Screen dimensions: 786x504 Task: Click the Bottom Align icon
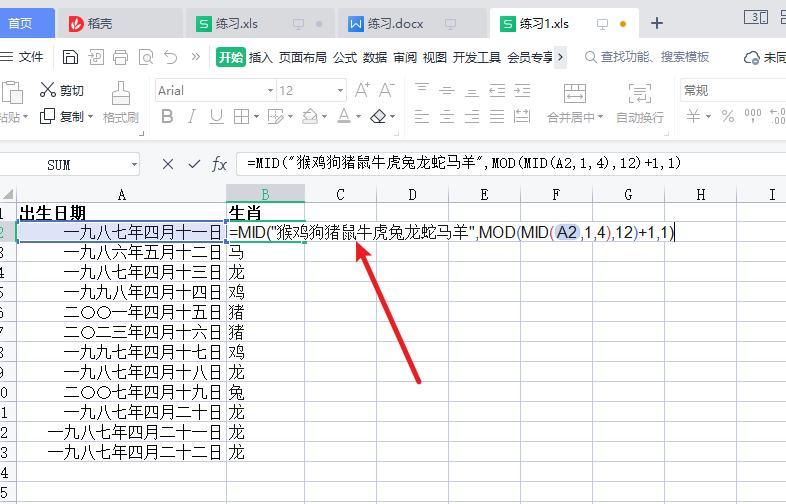pos(472,90)
